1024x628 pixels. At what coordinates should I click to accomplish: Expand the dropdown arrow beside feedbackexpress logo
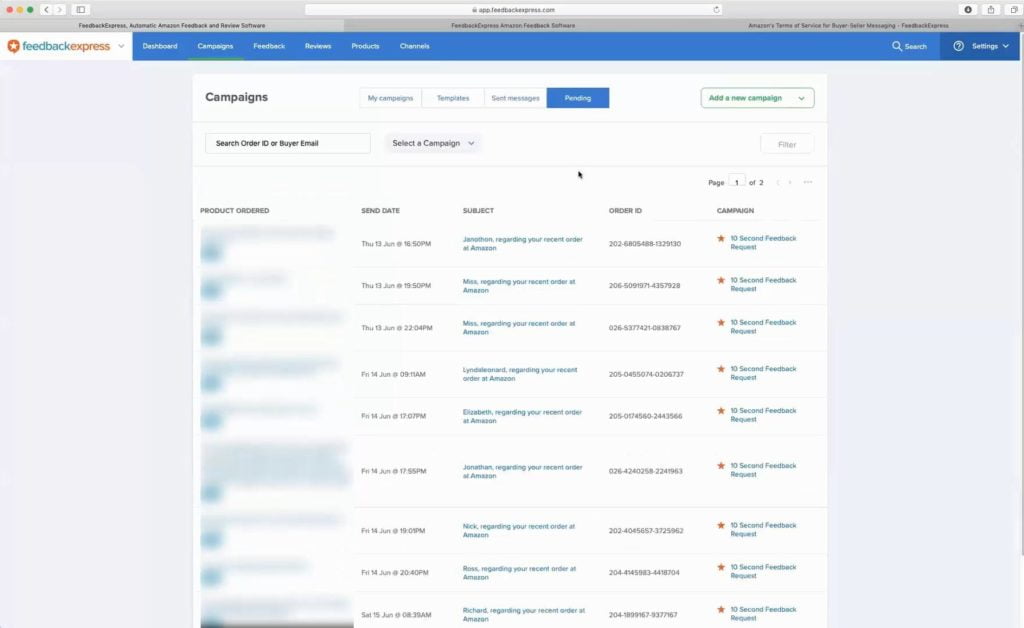(121, 46)
